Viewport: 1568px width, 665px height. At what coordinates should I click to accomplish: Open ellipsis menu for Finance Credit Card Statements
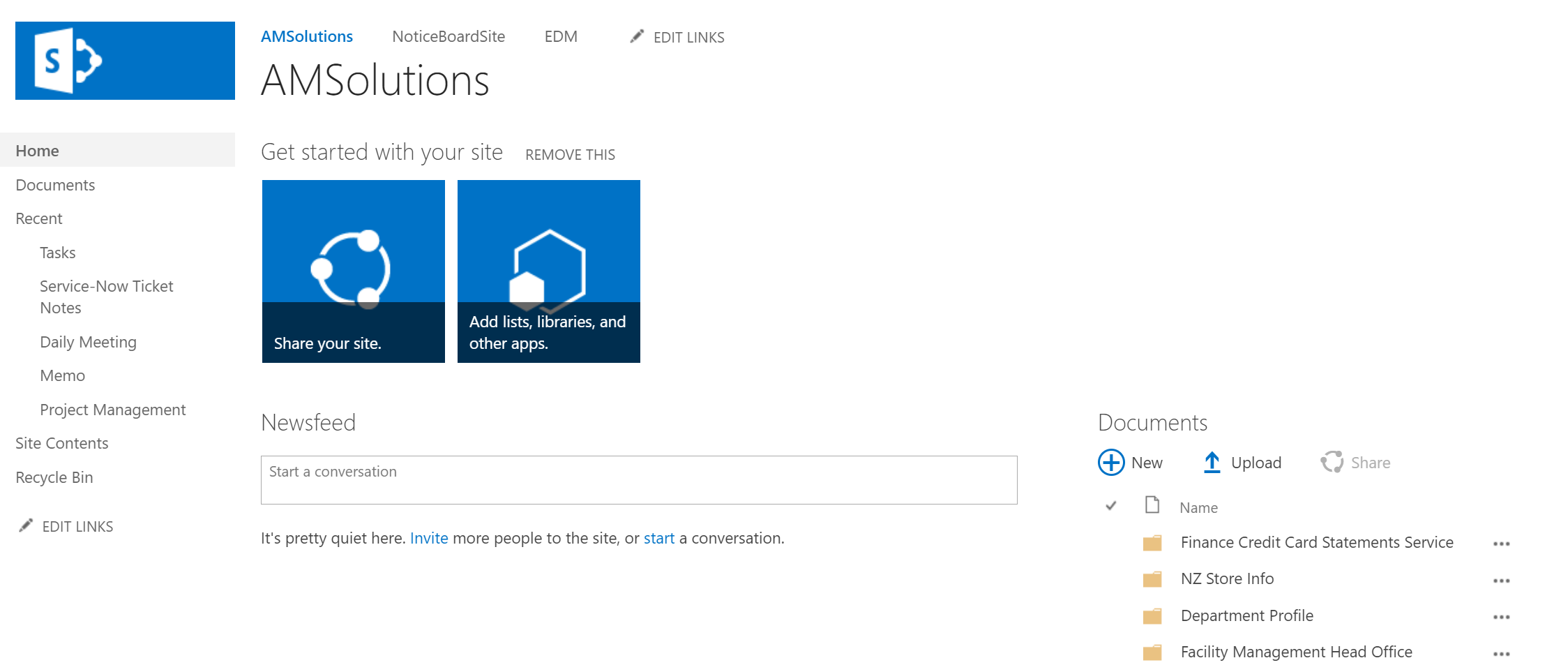tap(1501, 544)
